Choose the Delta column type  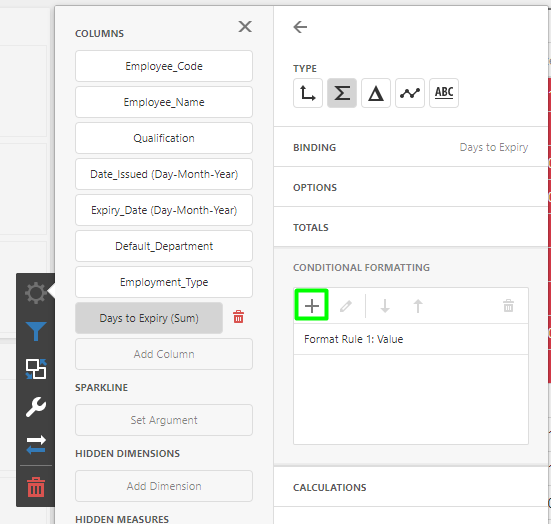[376, 93]
